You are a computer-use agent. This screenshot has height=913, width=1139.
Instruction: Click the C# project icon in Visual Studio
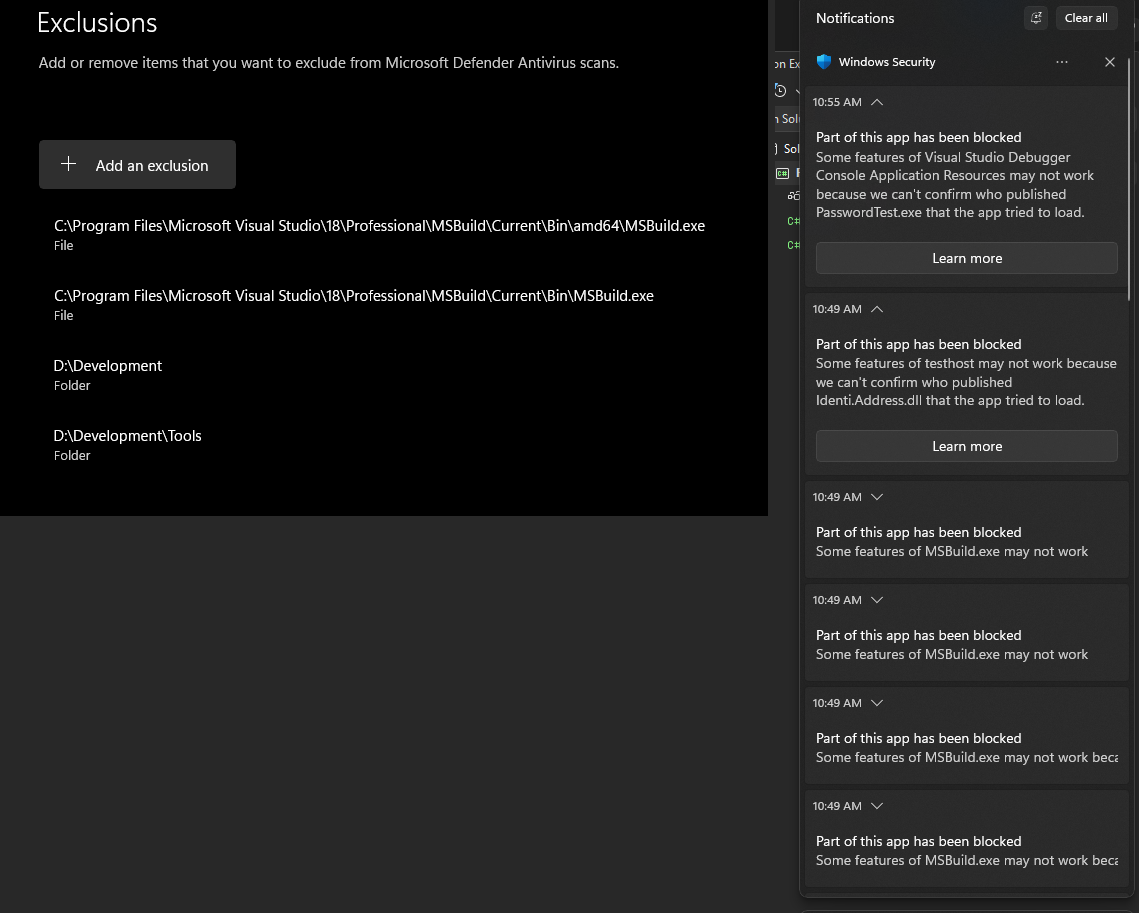point(782,174)
